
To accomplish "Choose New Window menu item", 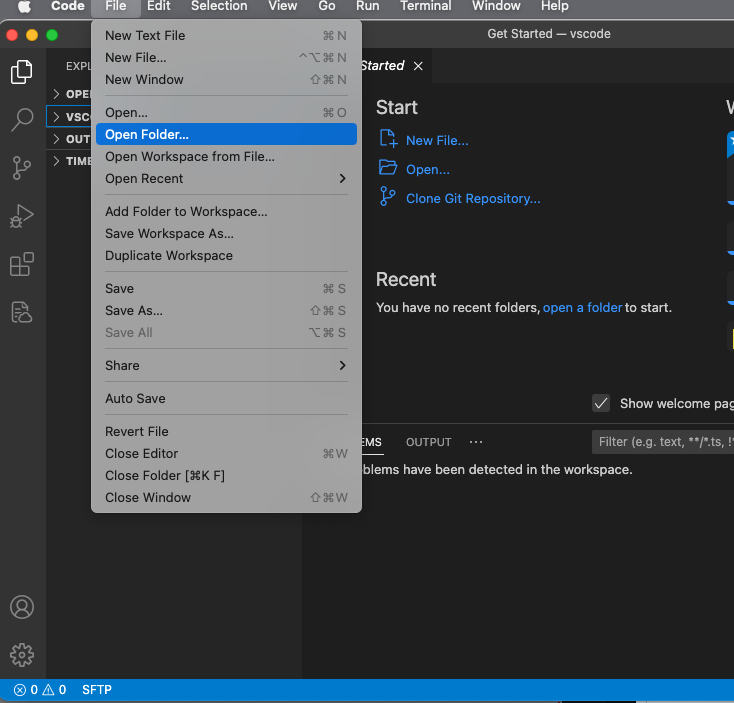I will click(x=226, y=80).
